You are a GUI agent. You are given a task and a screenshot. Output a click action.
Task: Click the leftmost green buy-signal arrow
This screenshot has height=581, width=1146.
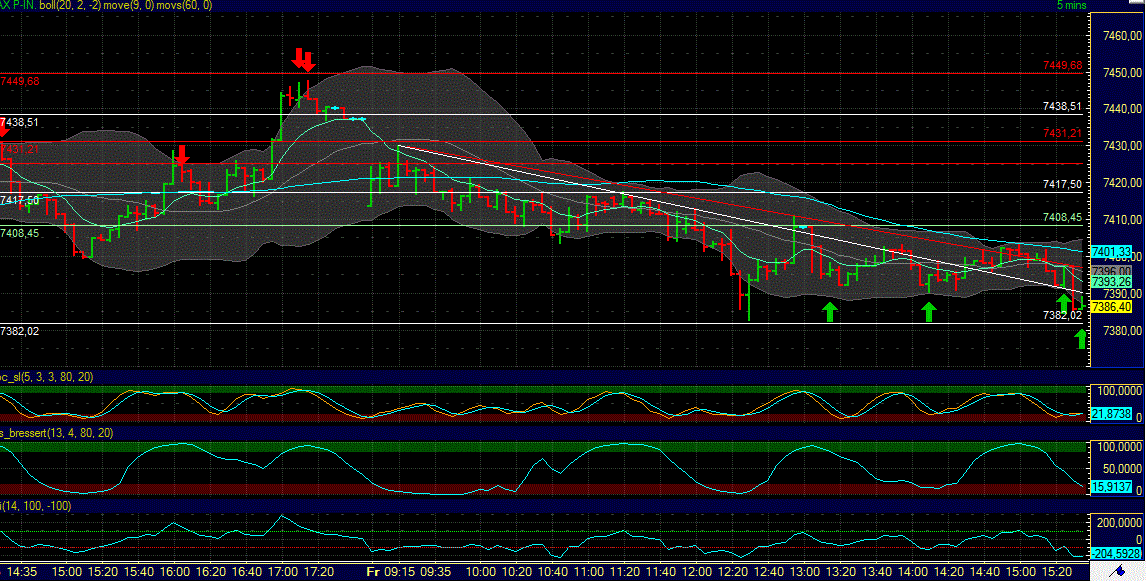[829, 312]
